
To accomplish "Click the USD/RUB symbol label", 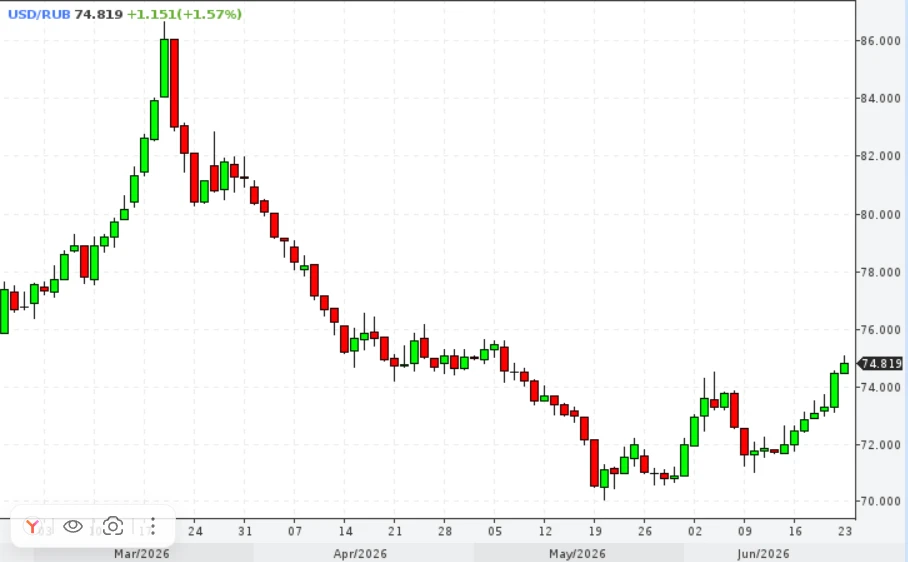I will click(x=39, y=14).
